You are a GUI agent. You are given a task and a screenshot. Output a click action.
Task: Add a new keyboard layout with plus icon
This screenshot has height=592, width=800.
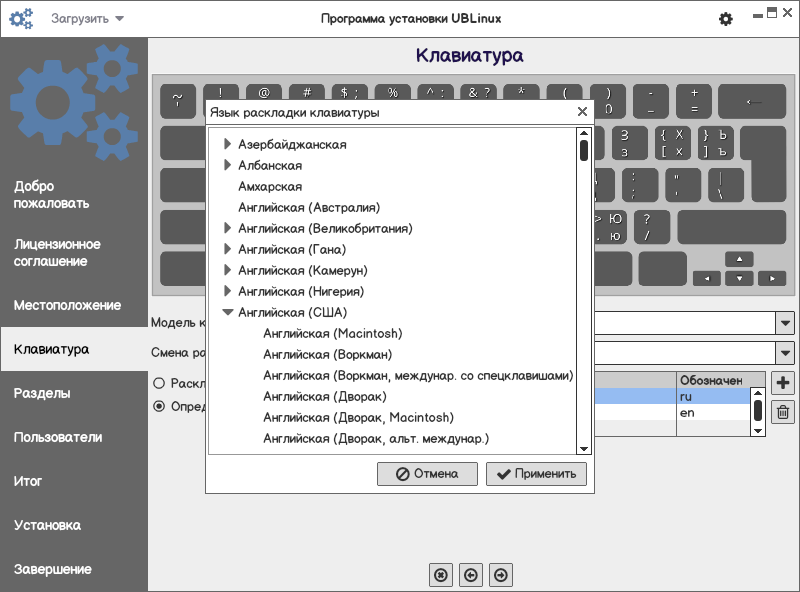point(783,383)
